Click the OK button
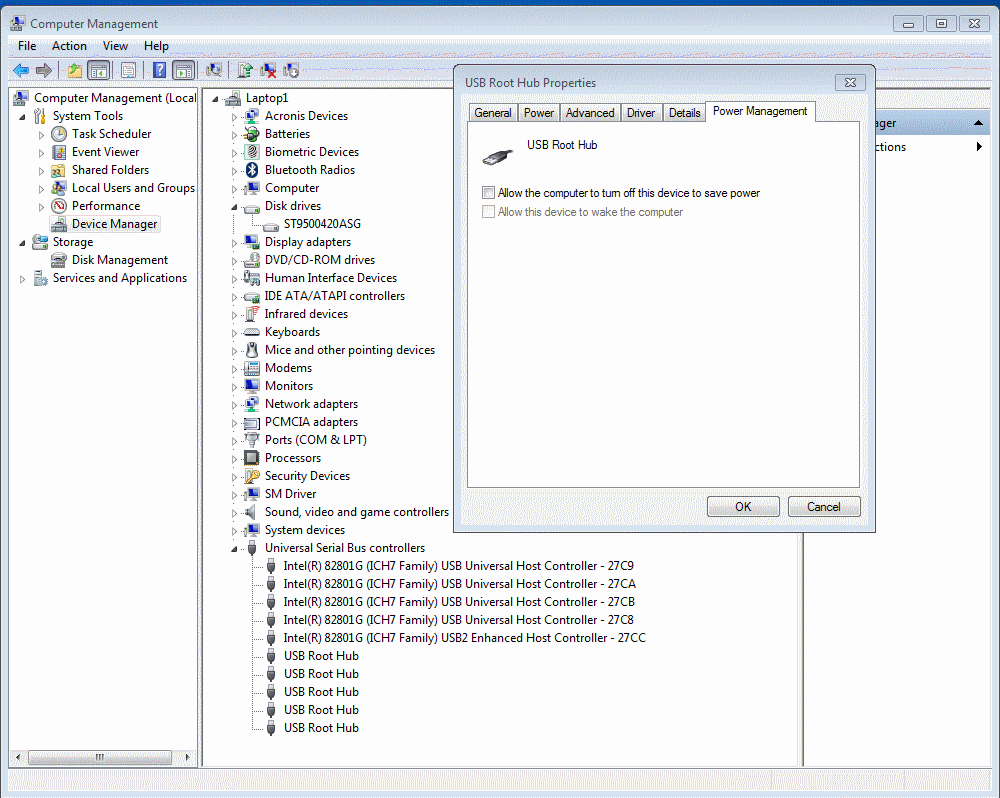Screen dimensions: 1000x798 coord(743,506)
